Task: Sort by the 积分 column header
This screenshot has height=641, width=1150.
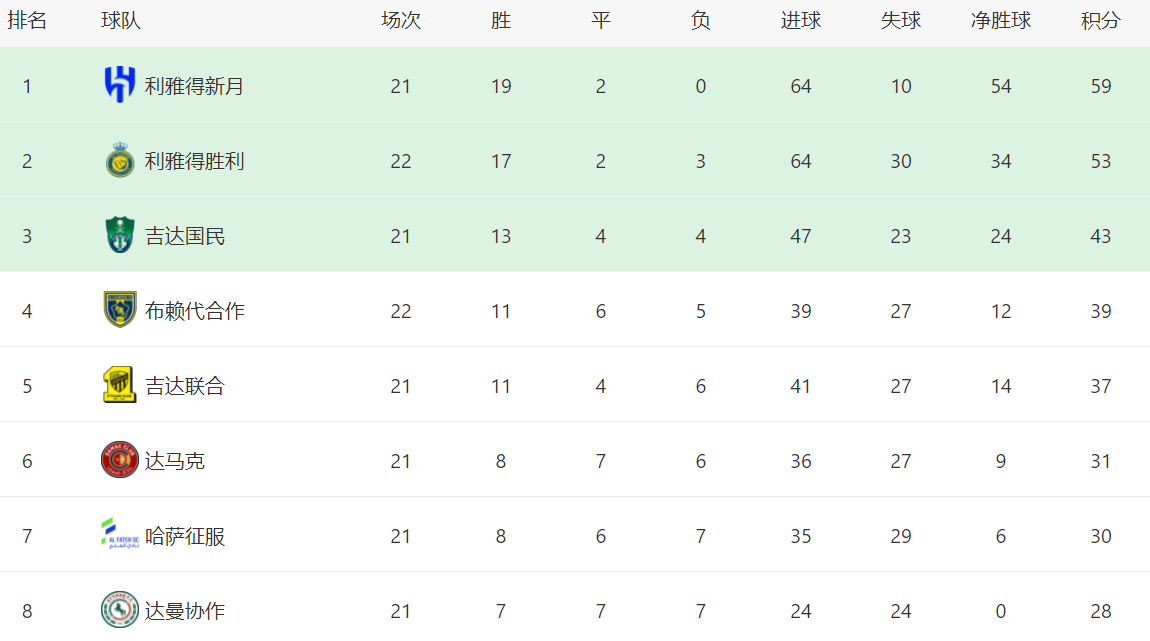Action: (x=1100, y=21)
